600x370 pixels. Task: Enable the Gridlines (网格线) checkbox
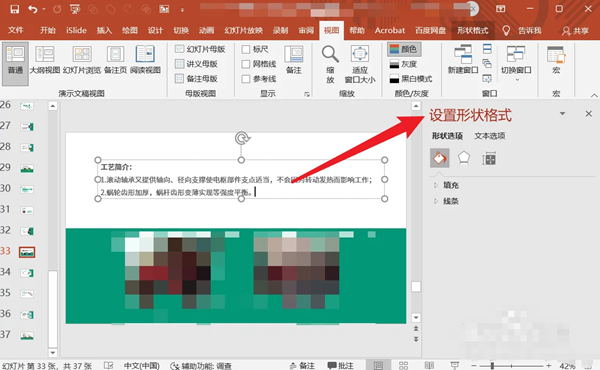coord(246,64)
